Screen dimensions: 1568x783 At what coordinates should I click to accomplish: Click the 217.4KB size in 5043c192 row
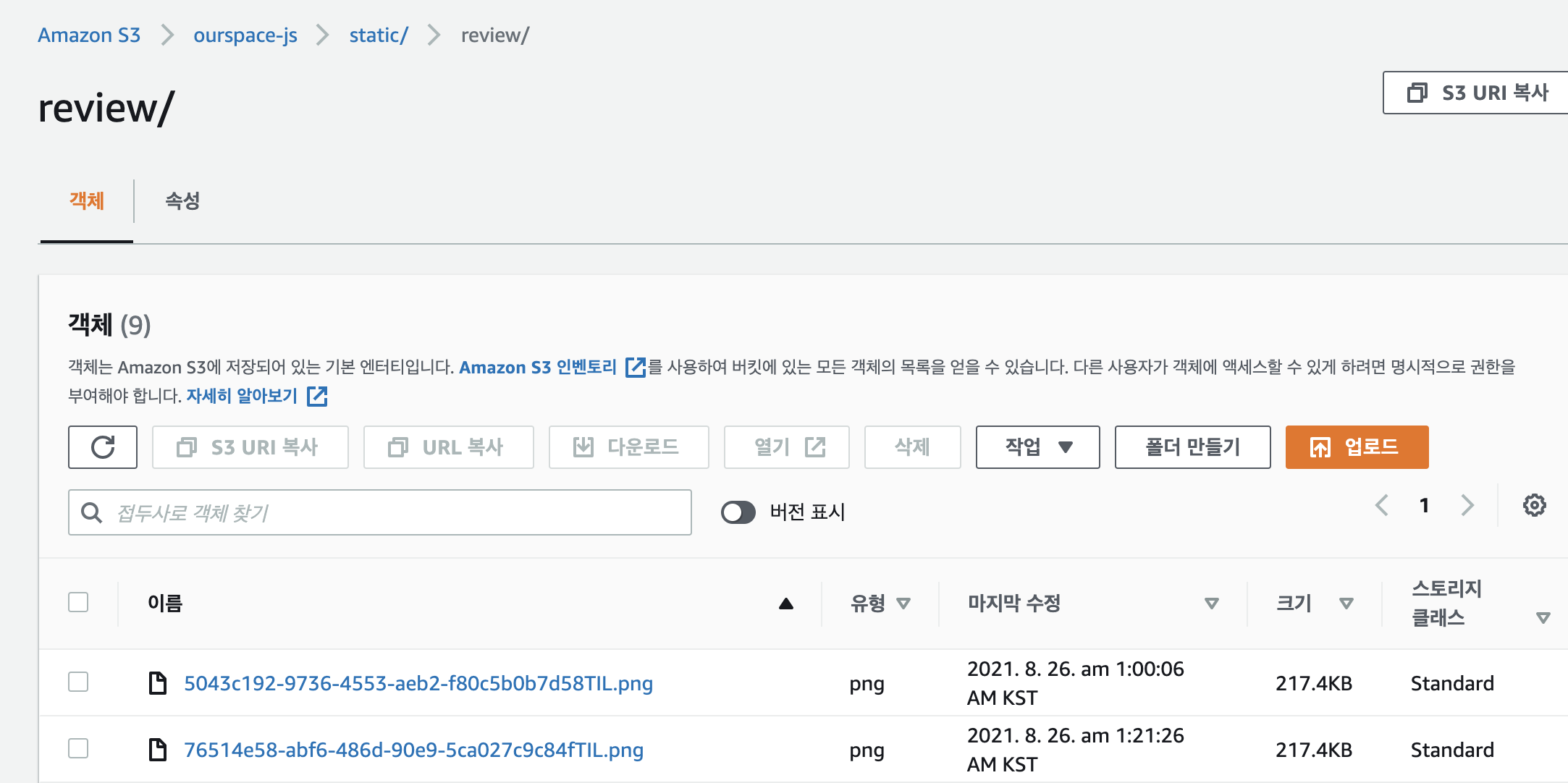coord(1314,683)
